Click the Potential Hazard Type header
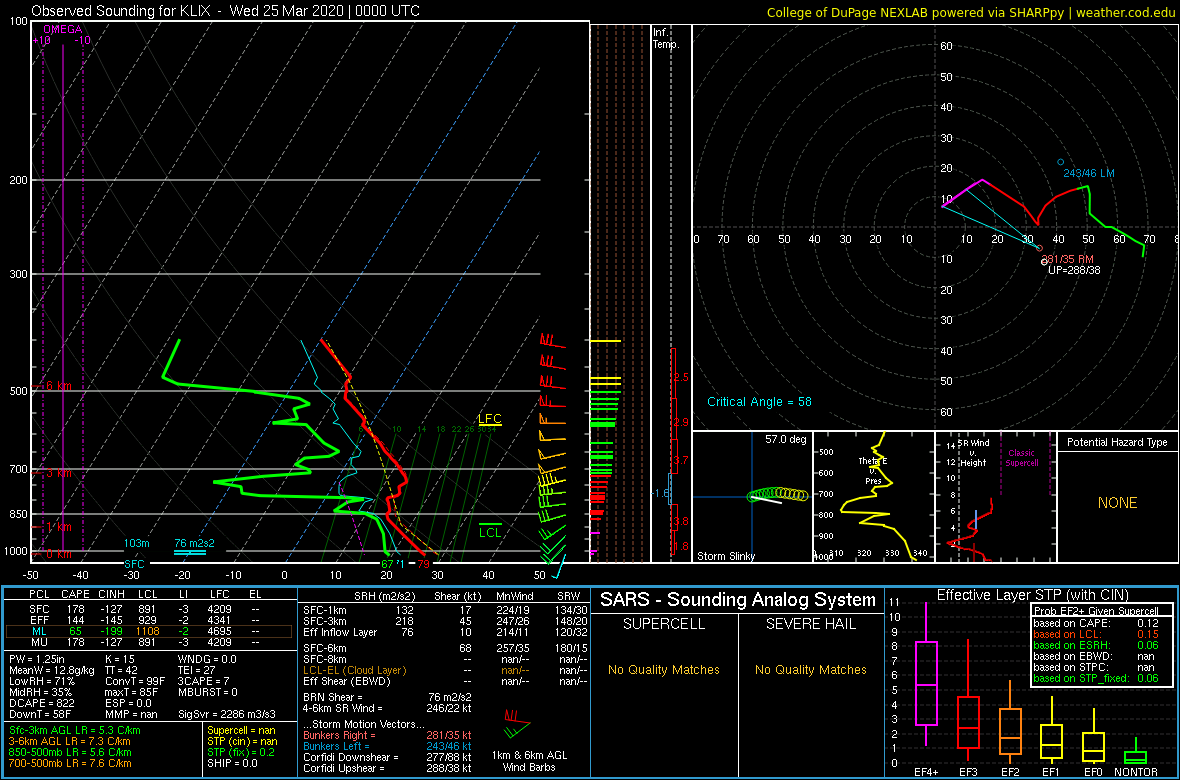The height and width of the screenshot is (780, 1180). pos(1118,442)
